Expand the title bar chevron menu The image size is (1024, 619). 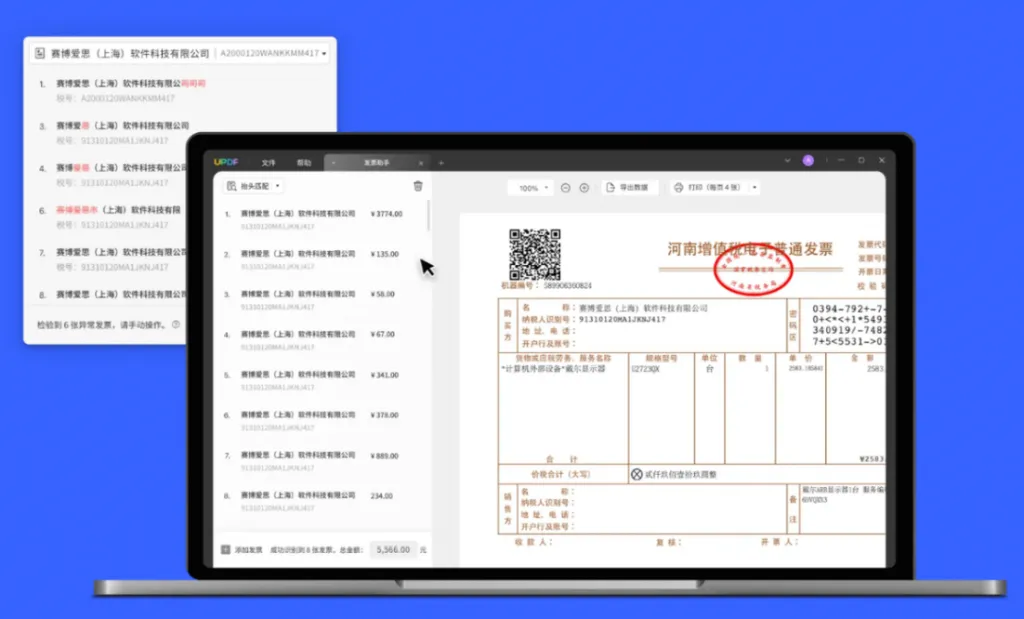click(x=789, y=161)
